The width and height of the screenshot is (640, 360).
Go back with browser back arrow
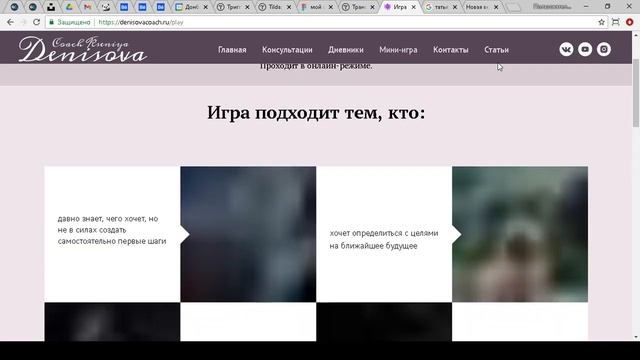tap(10, 22)
